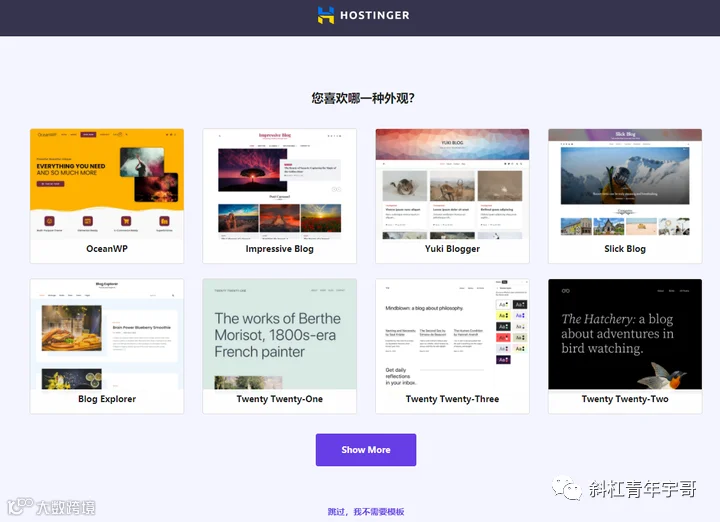Click the Show More button
The width and height of the screenshot is (720, 522).
[x=366, y=450]
